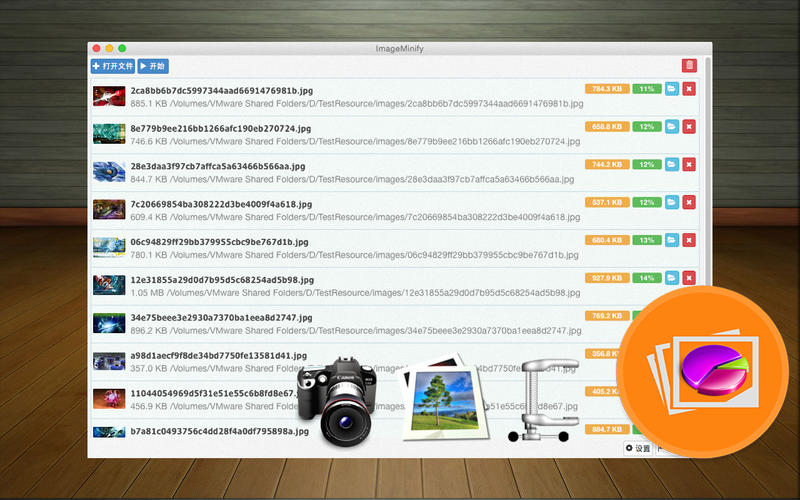The height and width of the screenshot is (500, 800).
Task: Select filename b7a81c0493756c4dd28f4a0df795898a.jpg
Action: click(x=219, y=431)
